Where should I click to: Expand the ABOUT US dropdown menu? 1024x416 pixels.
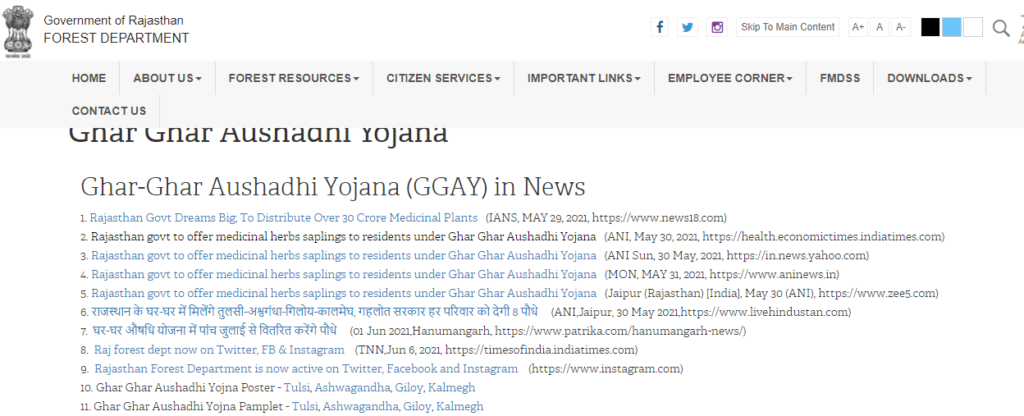point(167,78)
